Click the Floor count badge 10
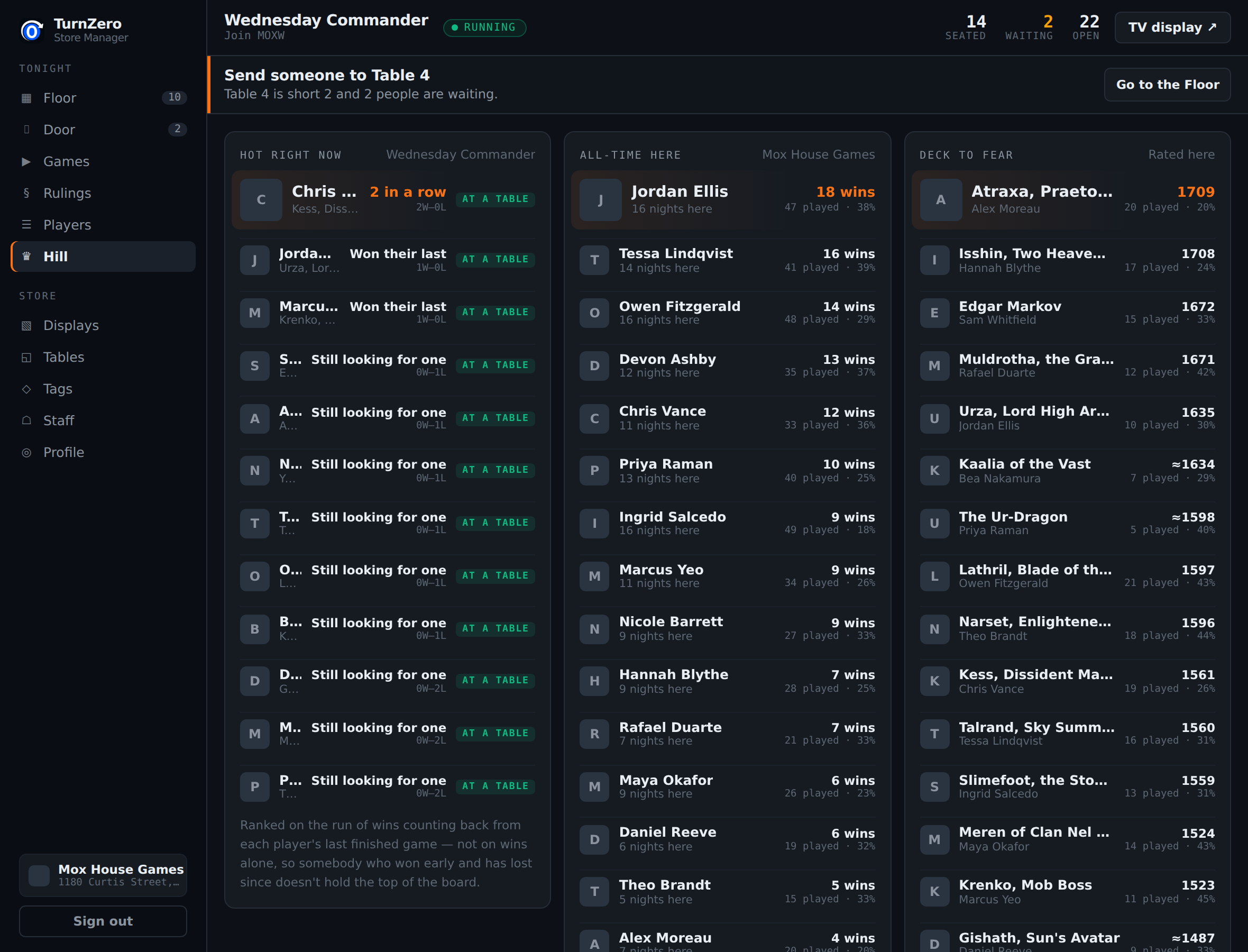 pyautogui.click(x=175, y=97)
